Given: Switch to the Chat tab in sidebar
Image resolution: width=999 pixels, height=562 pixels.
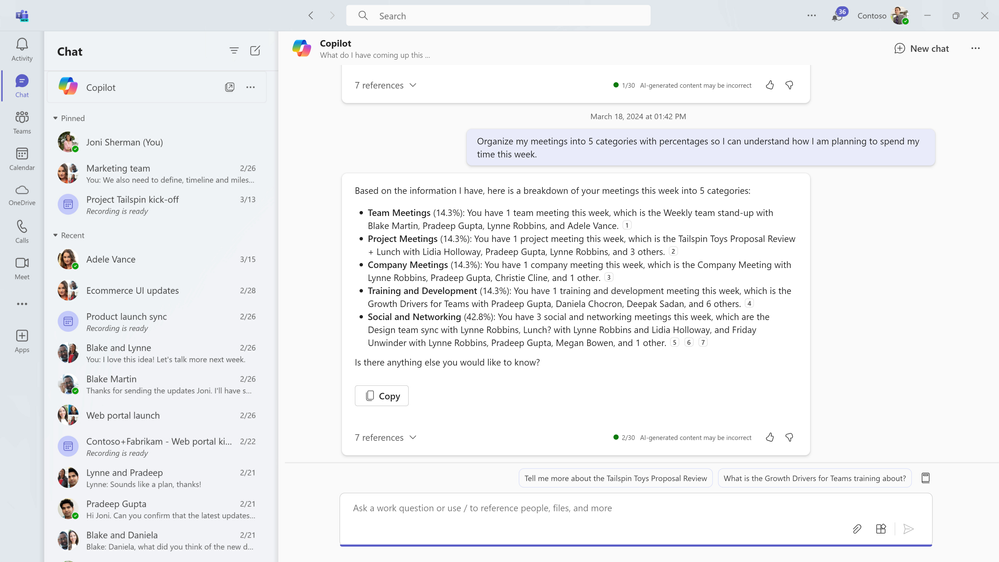Looking at the screenshot, I should click(22, 85).
